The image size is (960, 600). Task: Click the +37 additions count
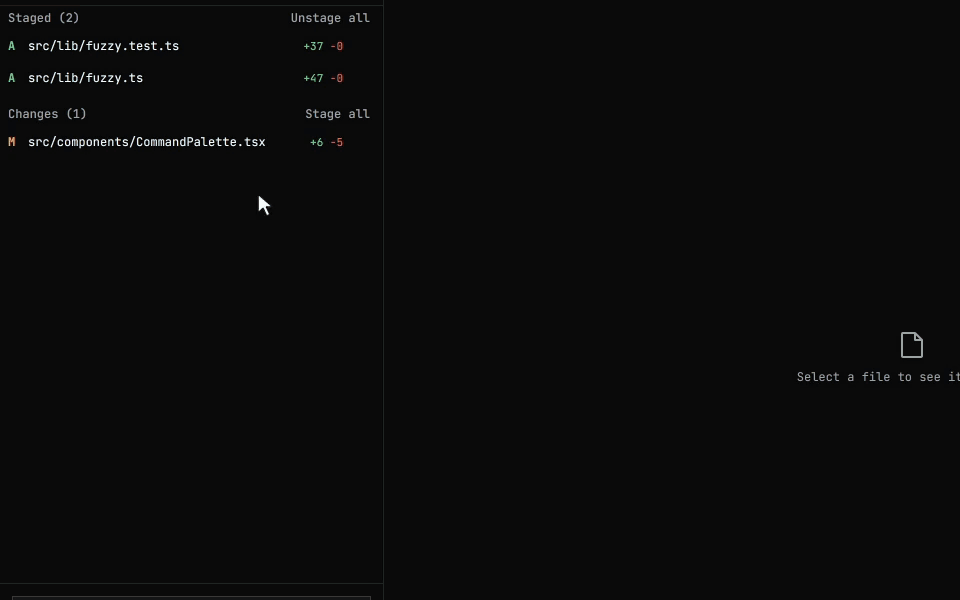tap(313, 46)
